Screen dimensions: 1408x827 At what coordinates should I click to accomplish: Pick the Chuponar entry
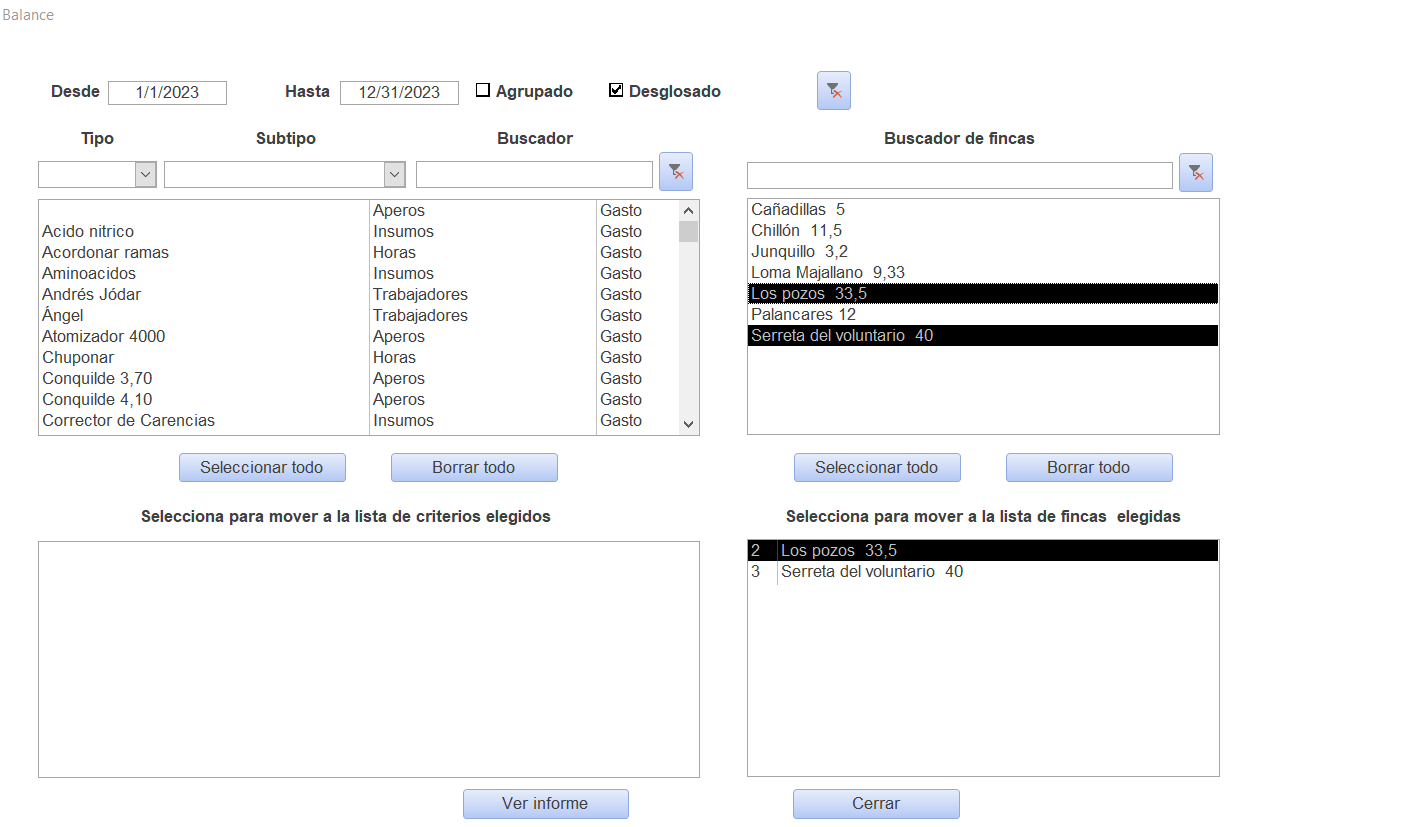[x=358, y=358]
